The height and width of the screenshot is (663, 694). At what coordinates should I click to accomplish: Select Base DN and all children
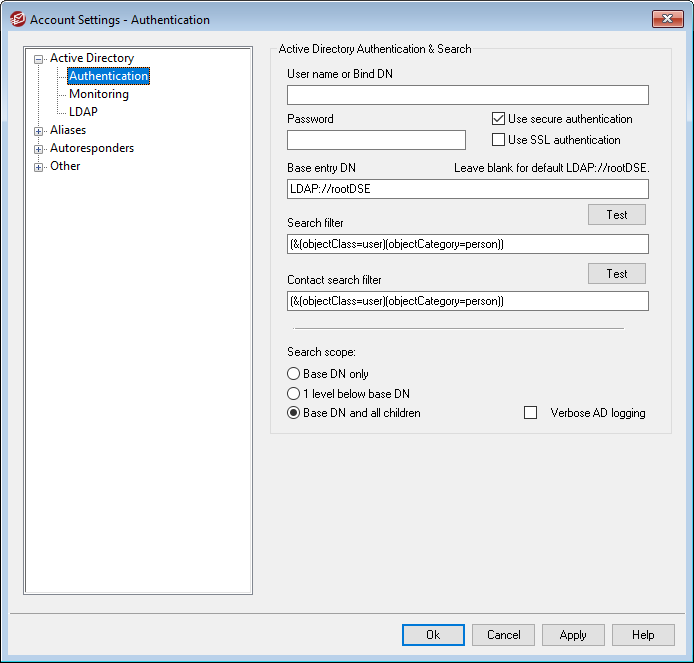point(294,413)
